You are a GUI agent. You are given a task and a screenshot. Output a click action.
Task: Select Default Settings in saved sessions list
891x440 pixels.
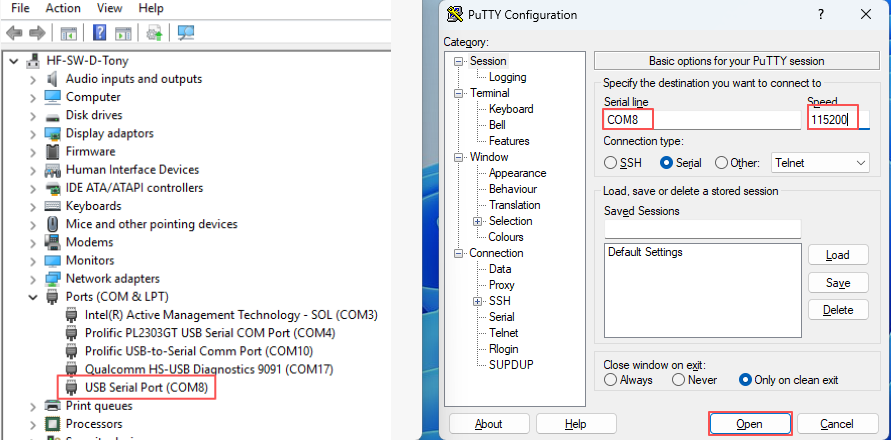point(645,253)
